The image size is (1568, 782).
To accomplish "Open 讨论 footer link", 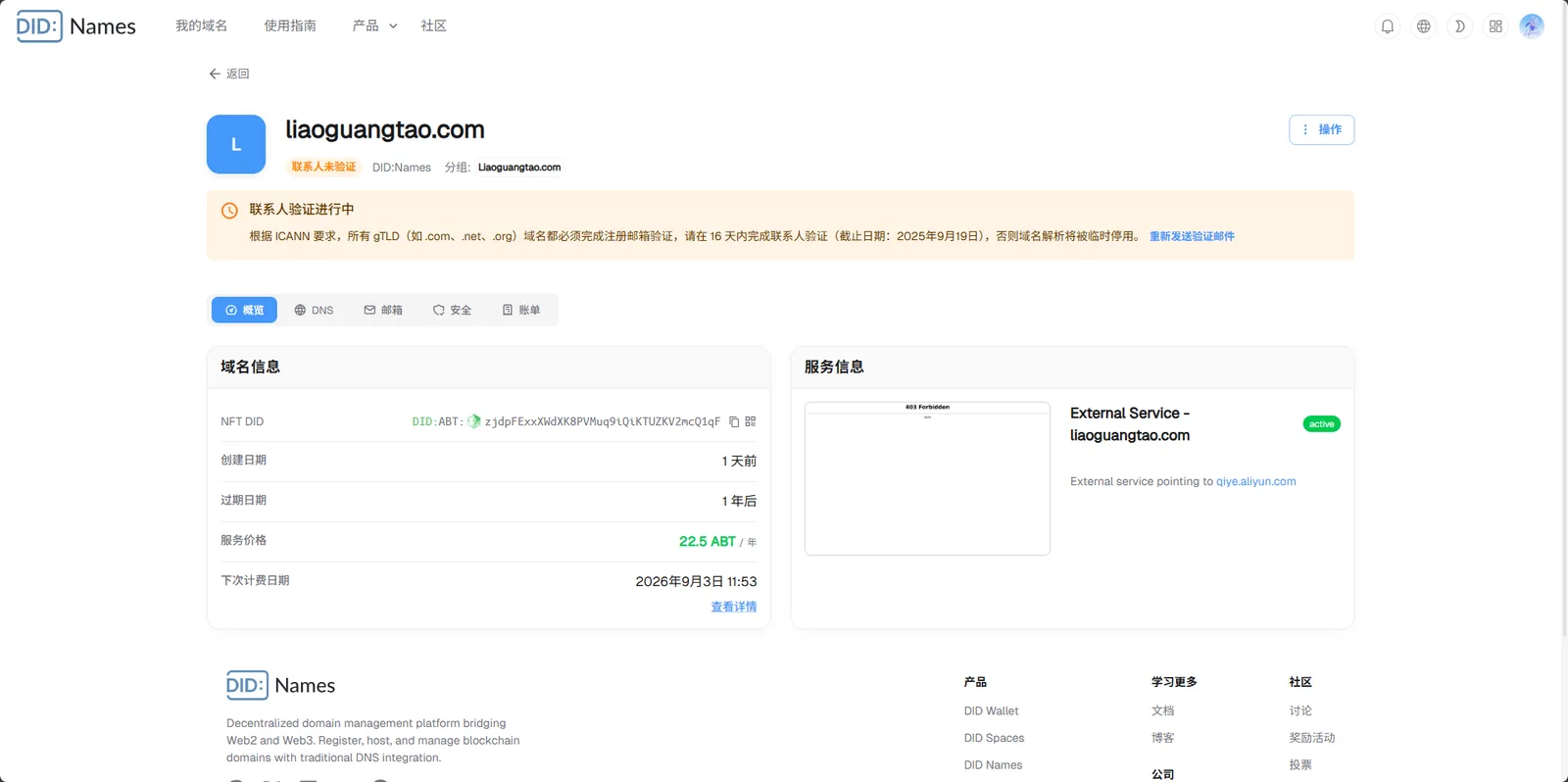I will click(x=1300, y=711).
